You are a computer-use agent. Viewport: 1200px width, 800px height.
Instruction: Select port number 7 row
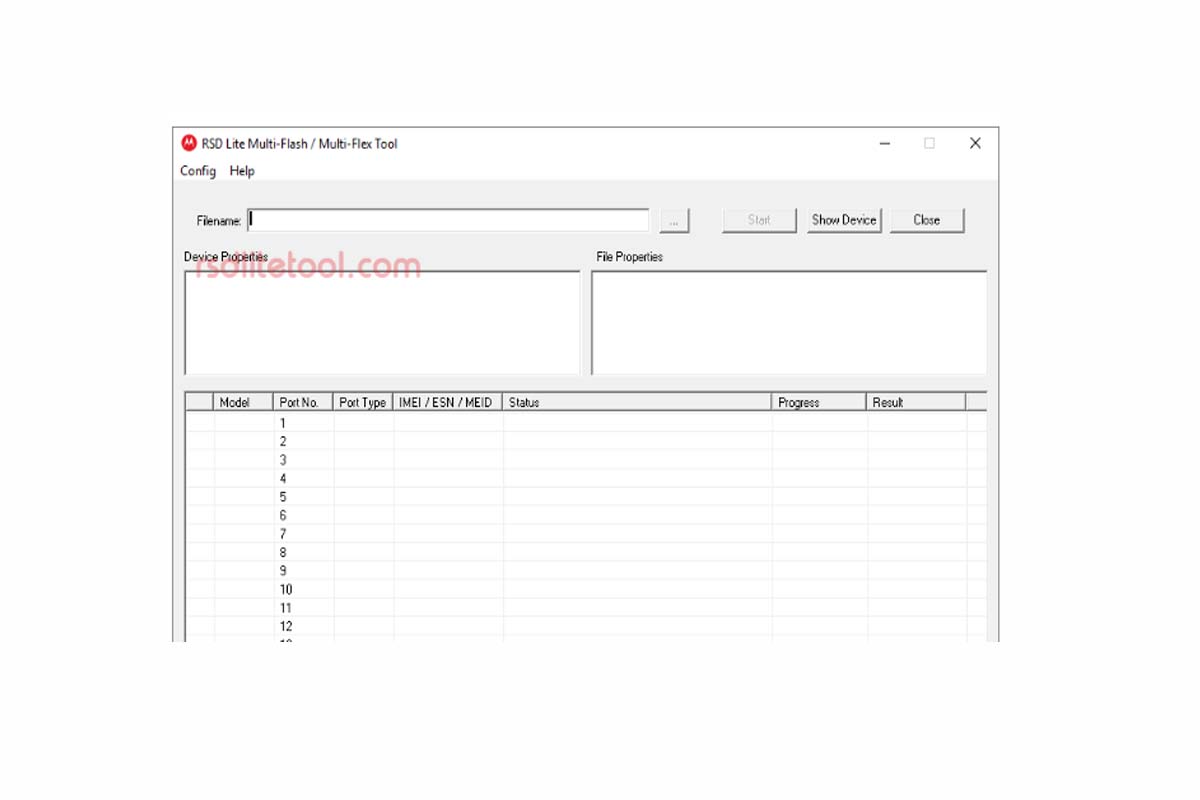(586, 534)
